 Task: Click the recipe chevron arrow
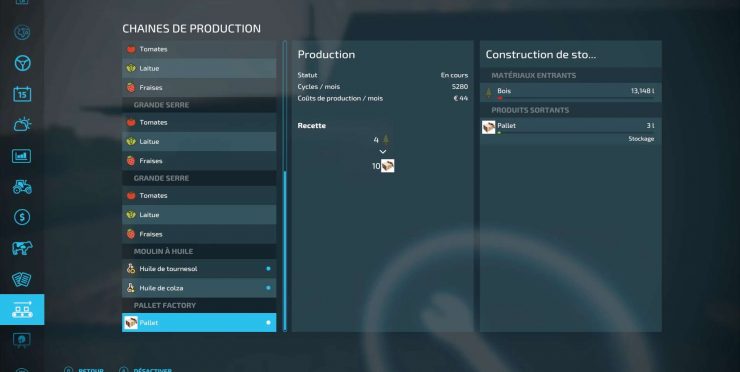pyautogui.click(x=383, y=152)
